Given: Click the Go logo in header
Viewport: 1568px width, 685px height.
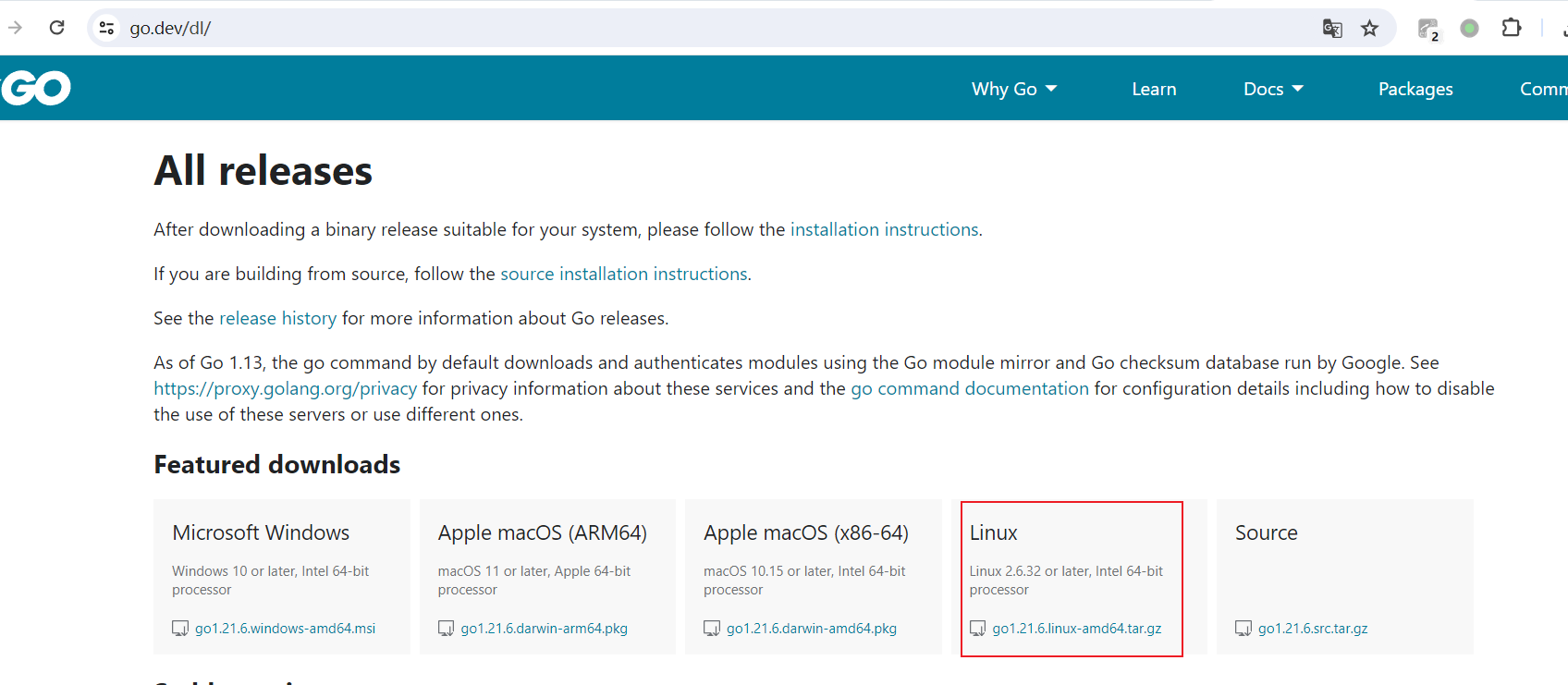Looking at the screenshot, I should [x=36, y=89].
